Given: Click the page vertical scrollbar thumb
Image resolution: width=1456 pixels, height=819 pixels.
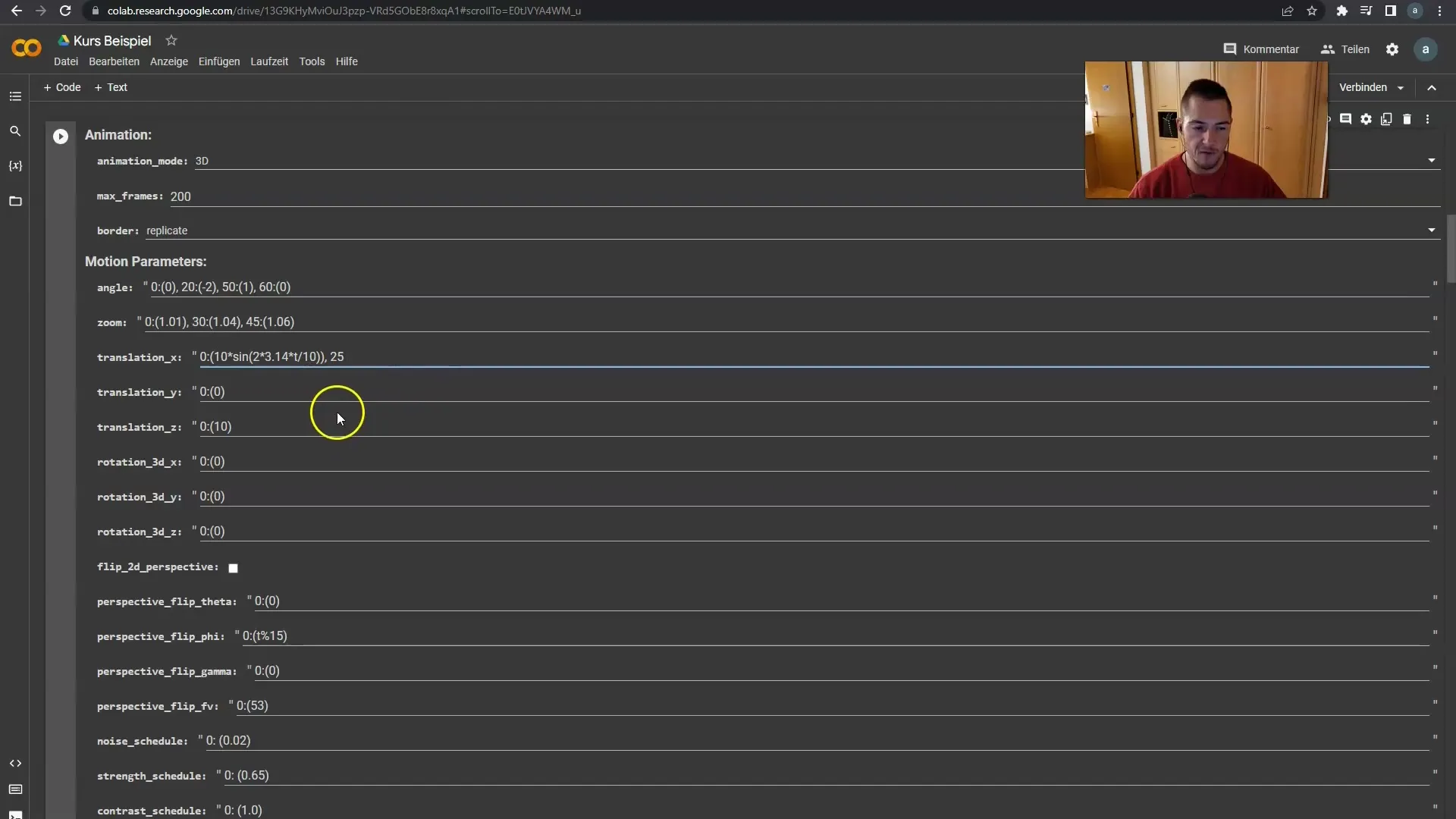Looking at the screenshot, I should (x=1451, y=249).
